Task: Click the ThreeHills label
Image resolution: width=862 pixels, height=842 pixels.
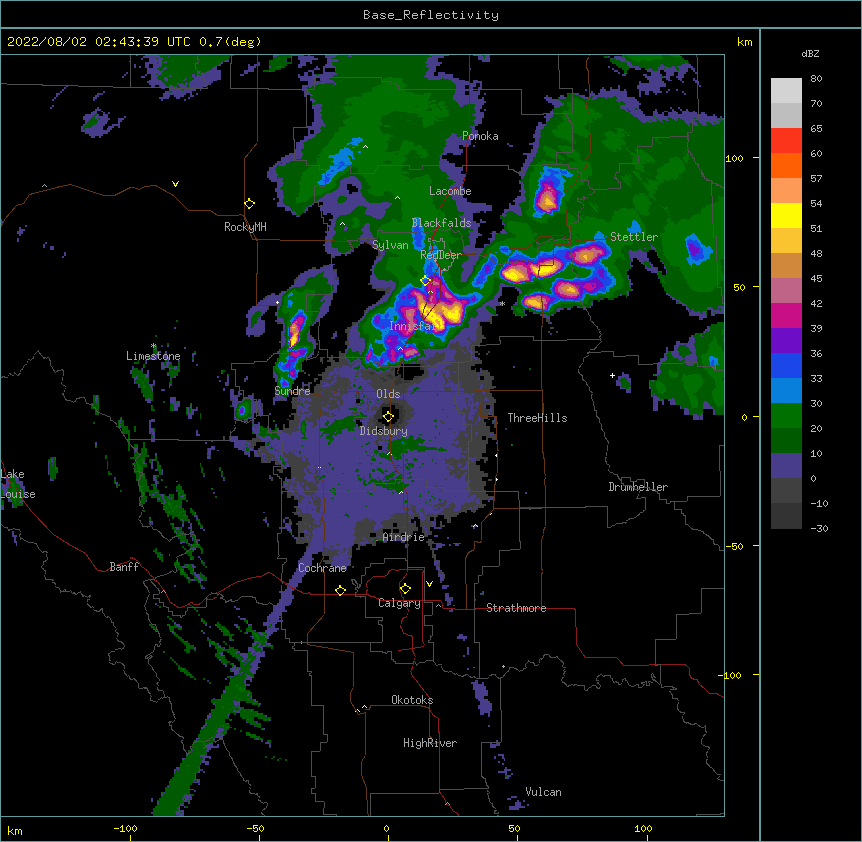Action: 537,418
